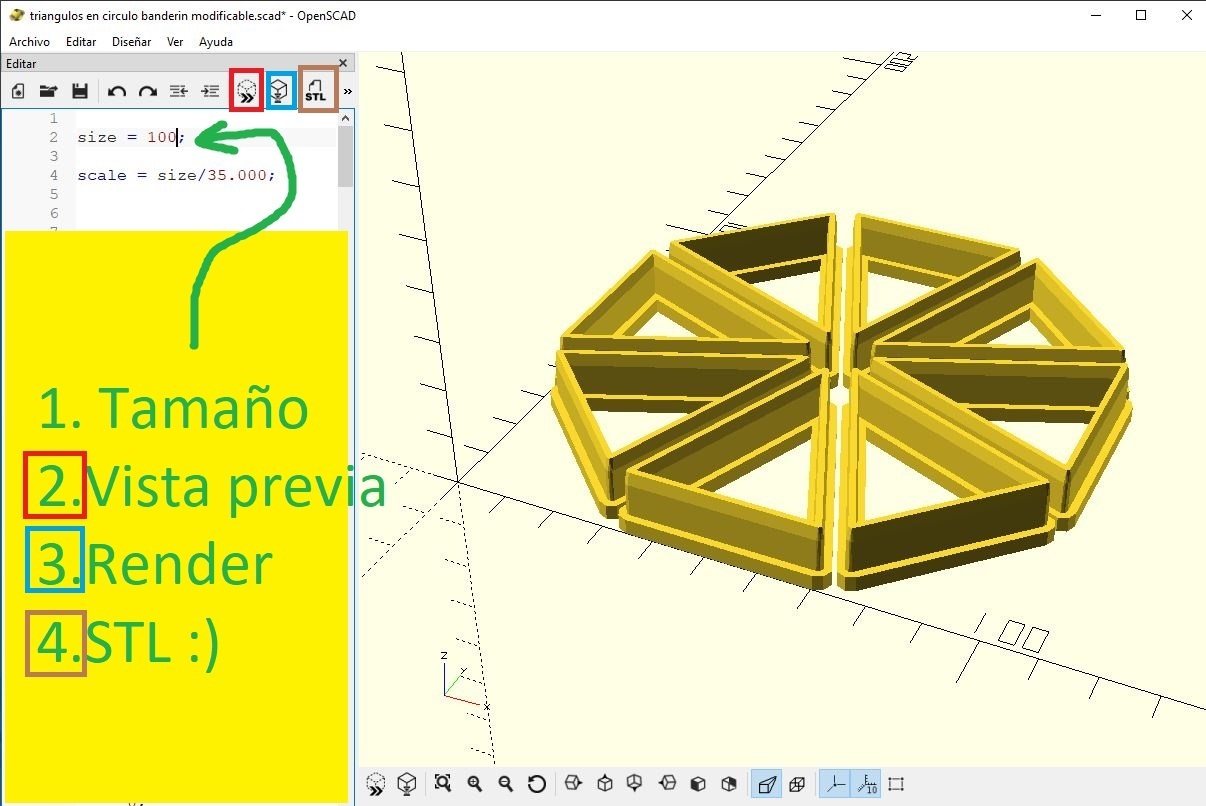Switch to the Front view
Screen dimensions: 1206x806
coord(698,784)
